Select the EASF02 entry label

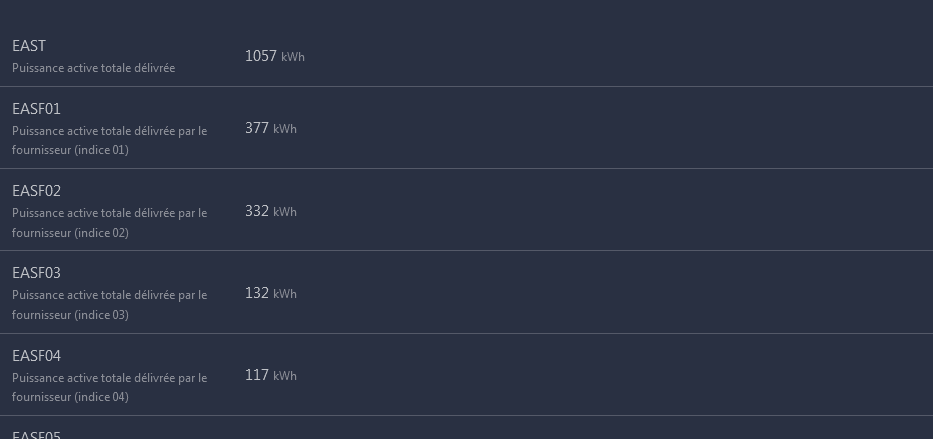[36, 191]
